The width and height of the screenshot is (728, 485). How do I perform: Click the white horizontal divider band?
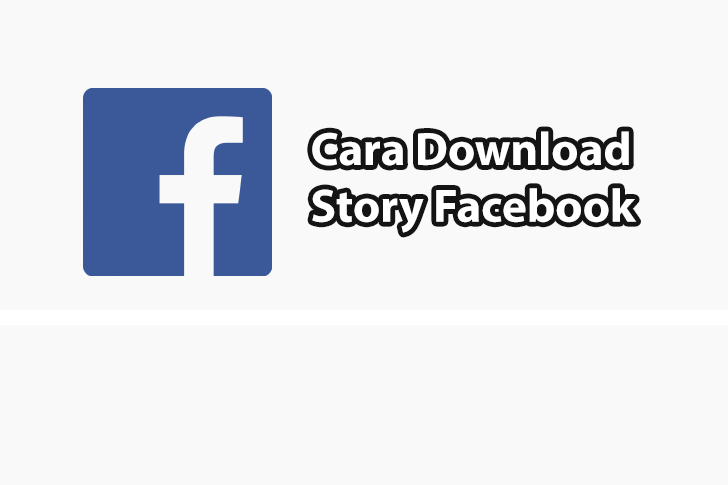pos(364,317)
